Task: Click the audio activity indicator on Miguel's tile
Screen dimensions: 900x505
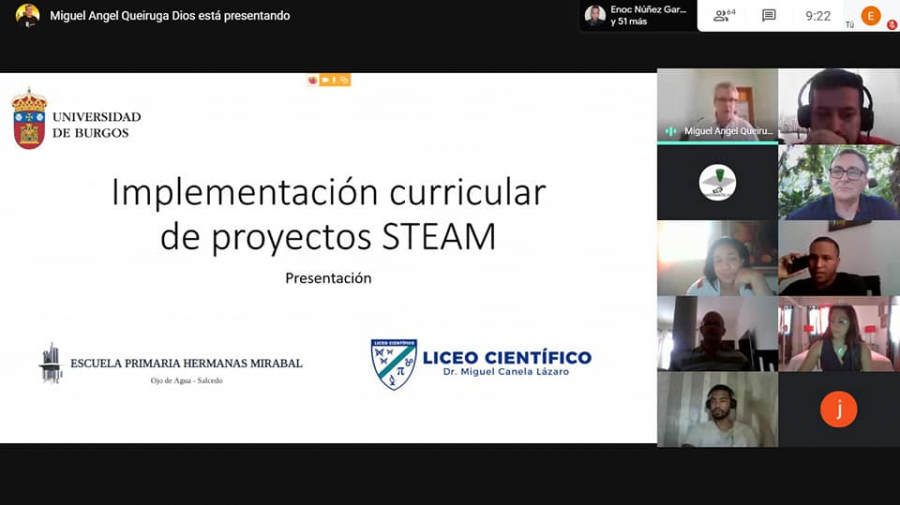Action: tap(670, 130)
